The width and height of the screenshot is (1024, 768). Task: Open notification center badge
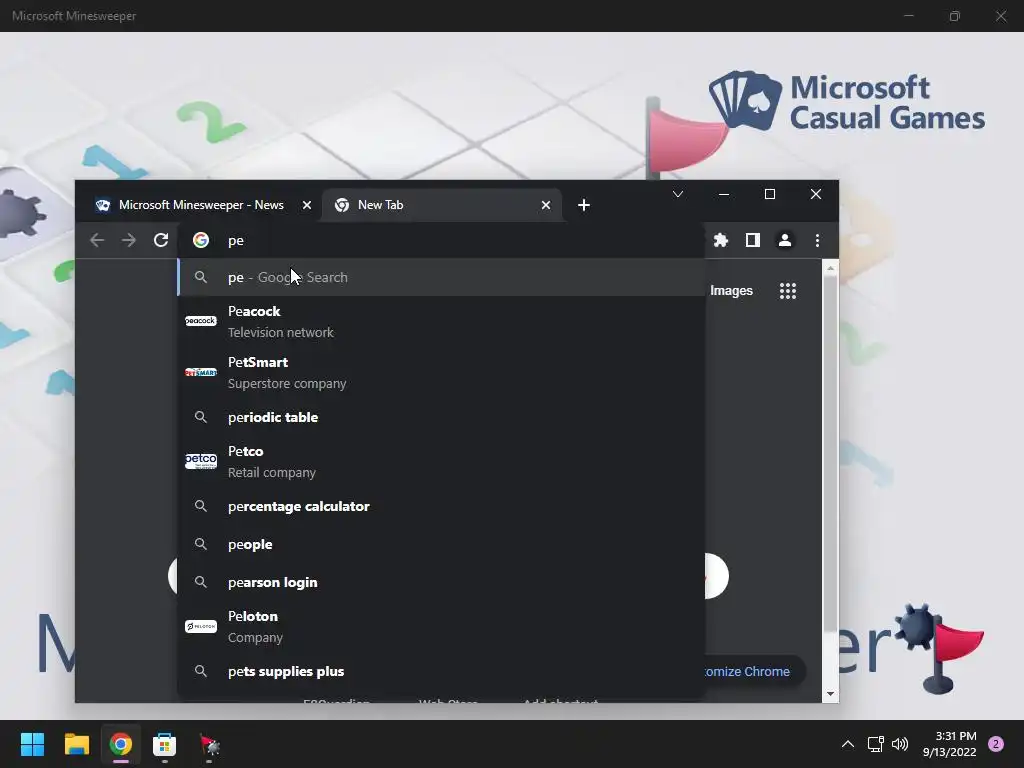click(996, 744)
